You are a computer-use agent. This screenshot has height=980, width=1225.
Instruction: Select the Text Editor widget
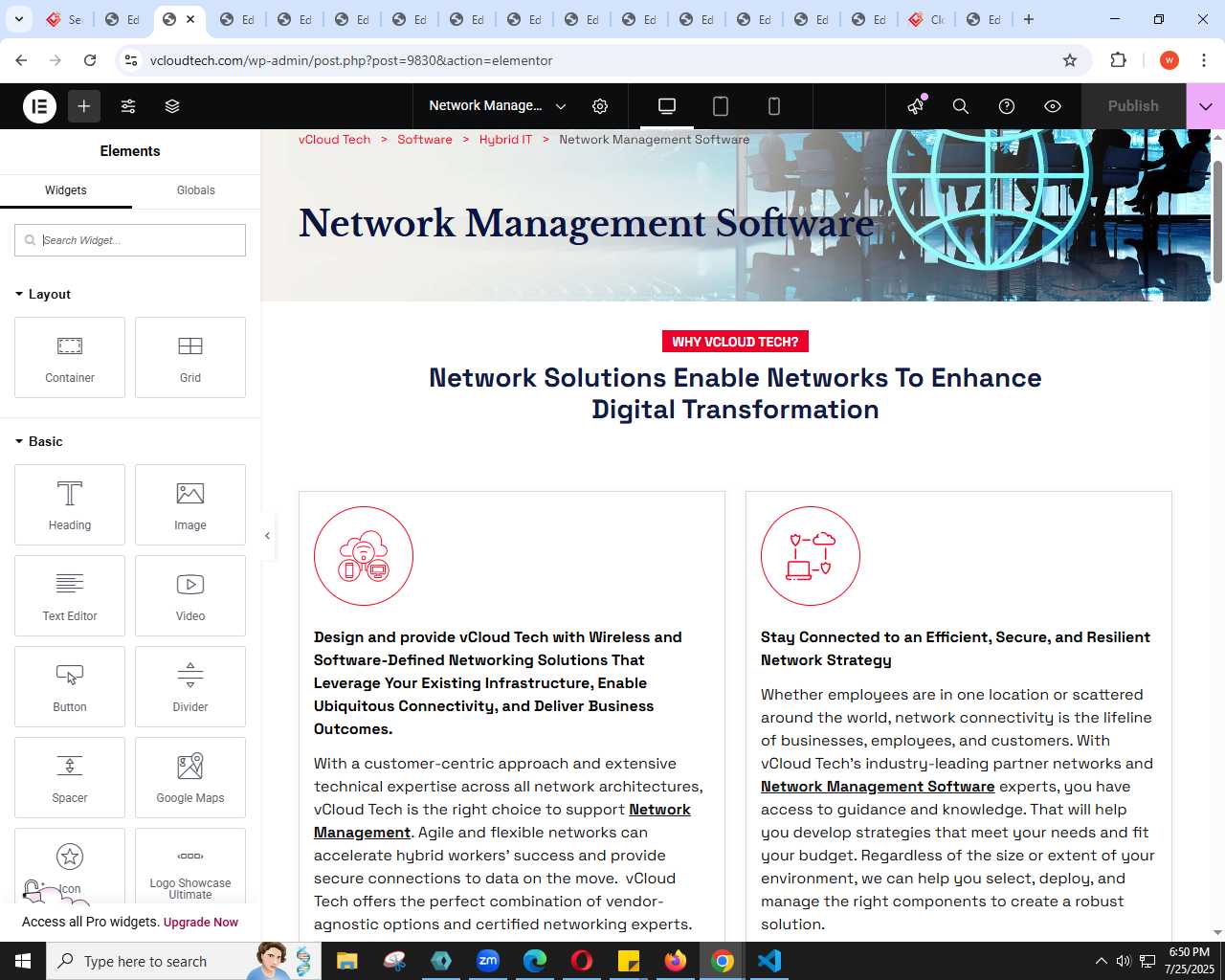[70, 595]
